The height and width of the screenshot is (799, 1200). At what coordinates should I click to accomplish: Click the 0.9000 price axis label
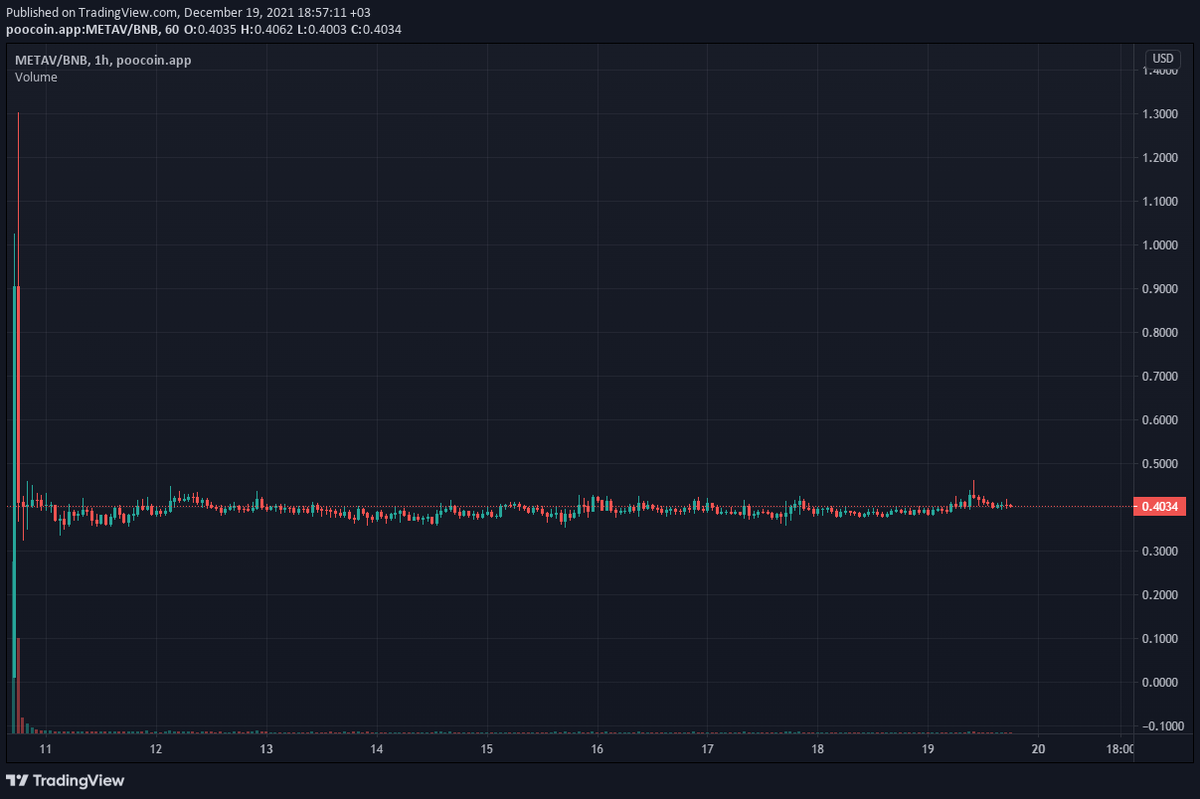click(x=1159, y=289)
